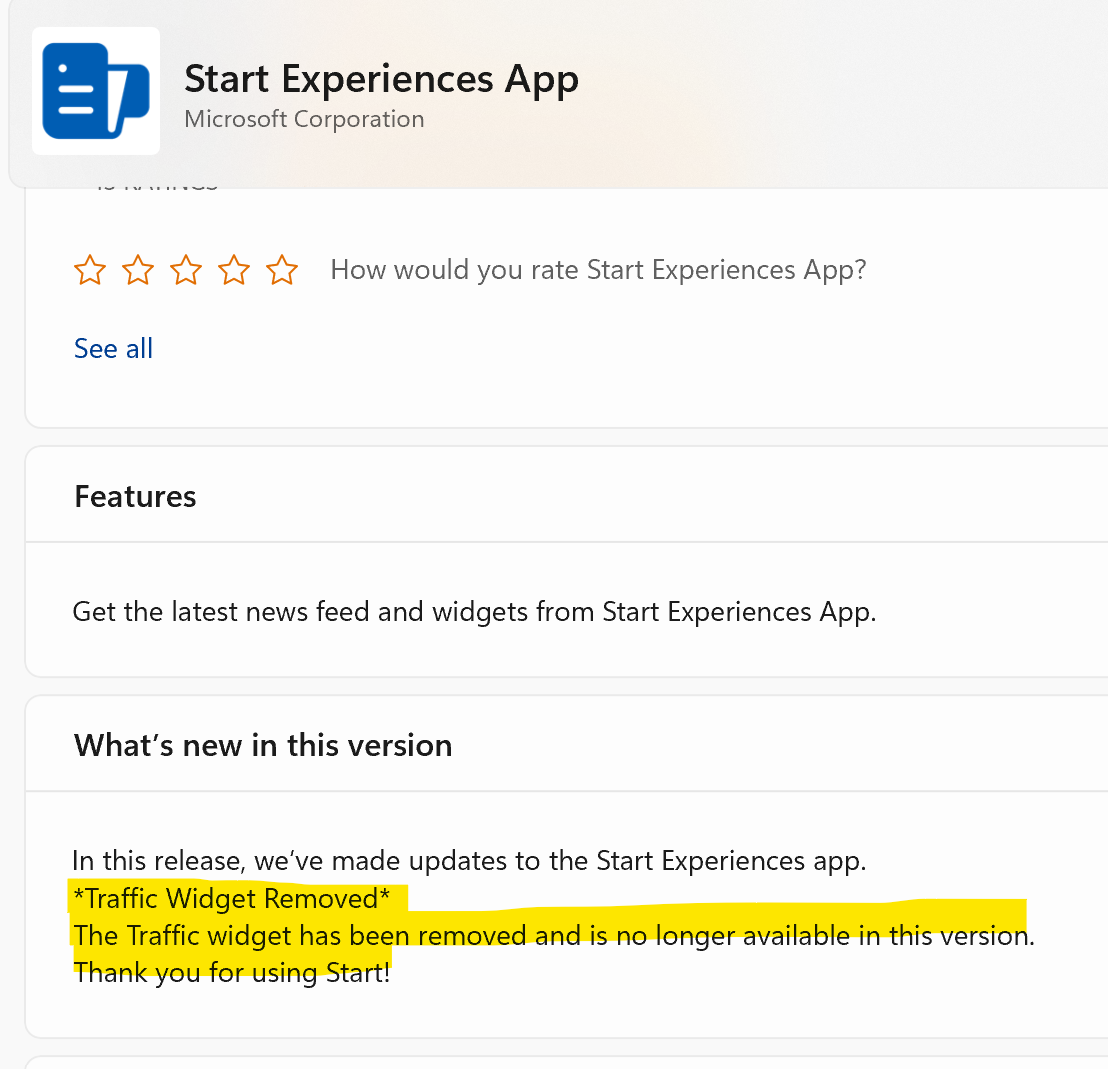Expand the Features section header

[x=135, y=495]
